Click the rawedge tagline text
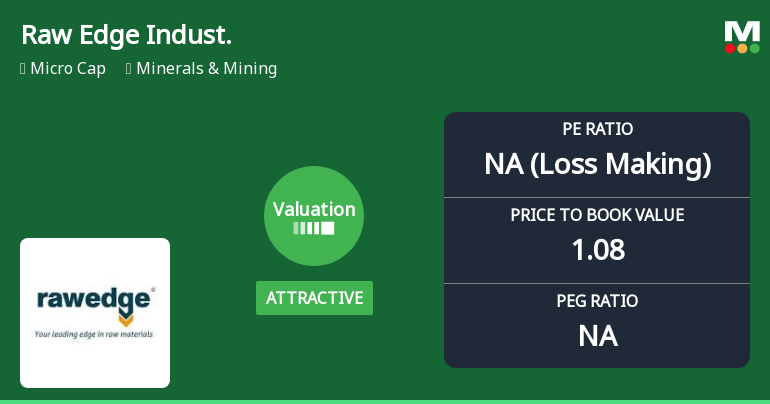The image size is (770, 404). coord(94,334)
